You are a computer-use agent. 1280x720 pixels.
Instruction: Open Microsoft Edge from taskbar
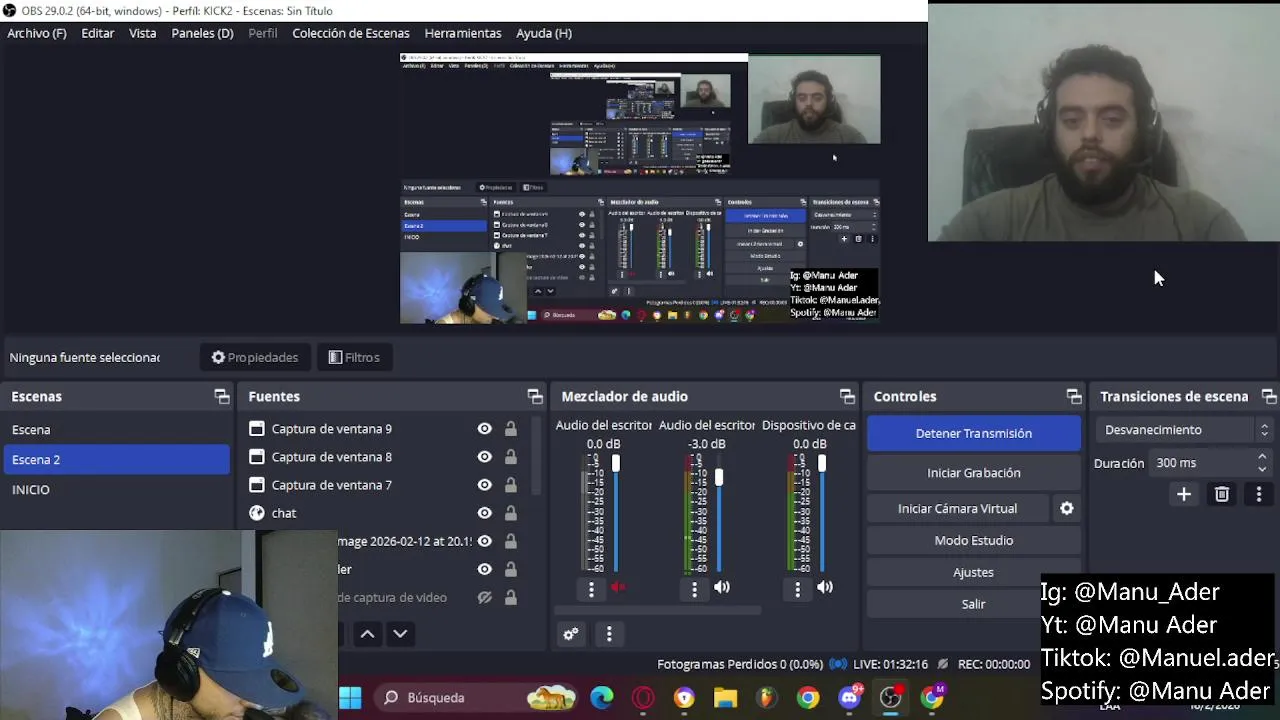[x=602, y=698]
